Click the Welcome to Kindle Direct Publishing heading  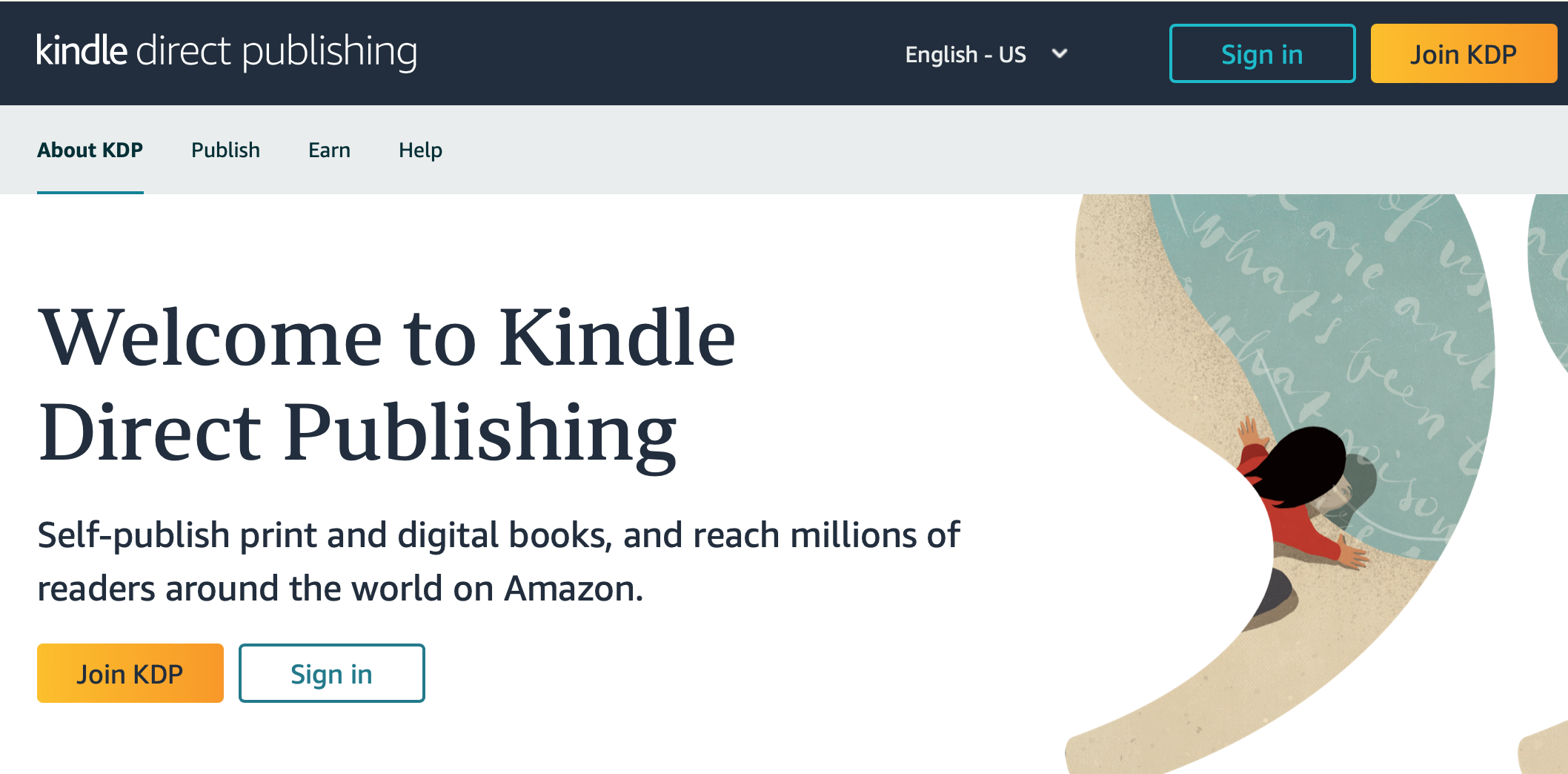point(387,386)
